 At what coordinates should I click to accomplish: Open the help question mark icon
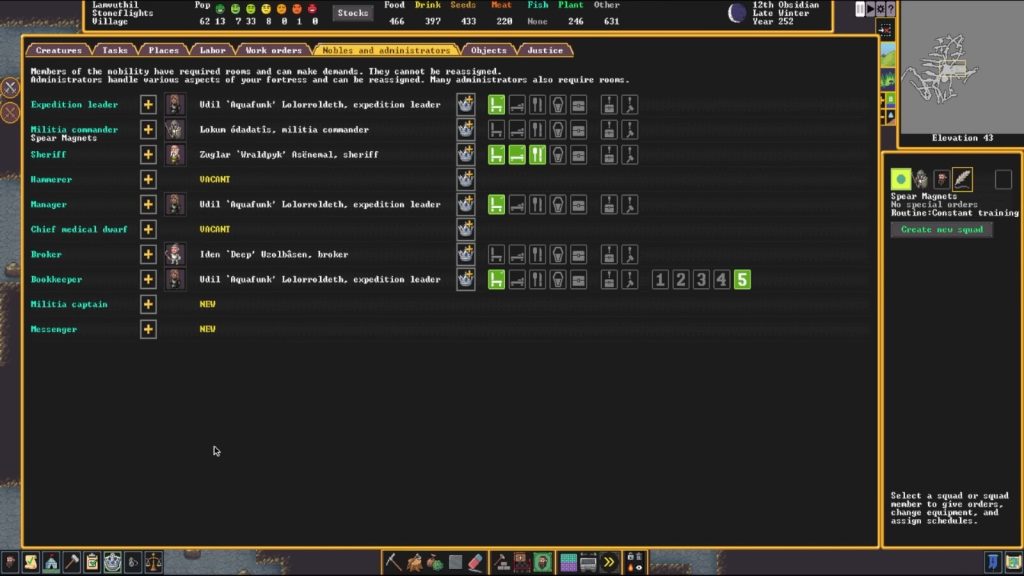(x=891, y=9)
